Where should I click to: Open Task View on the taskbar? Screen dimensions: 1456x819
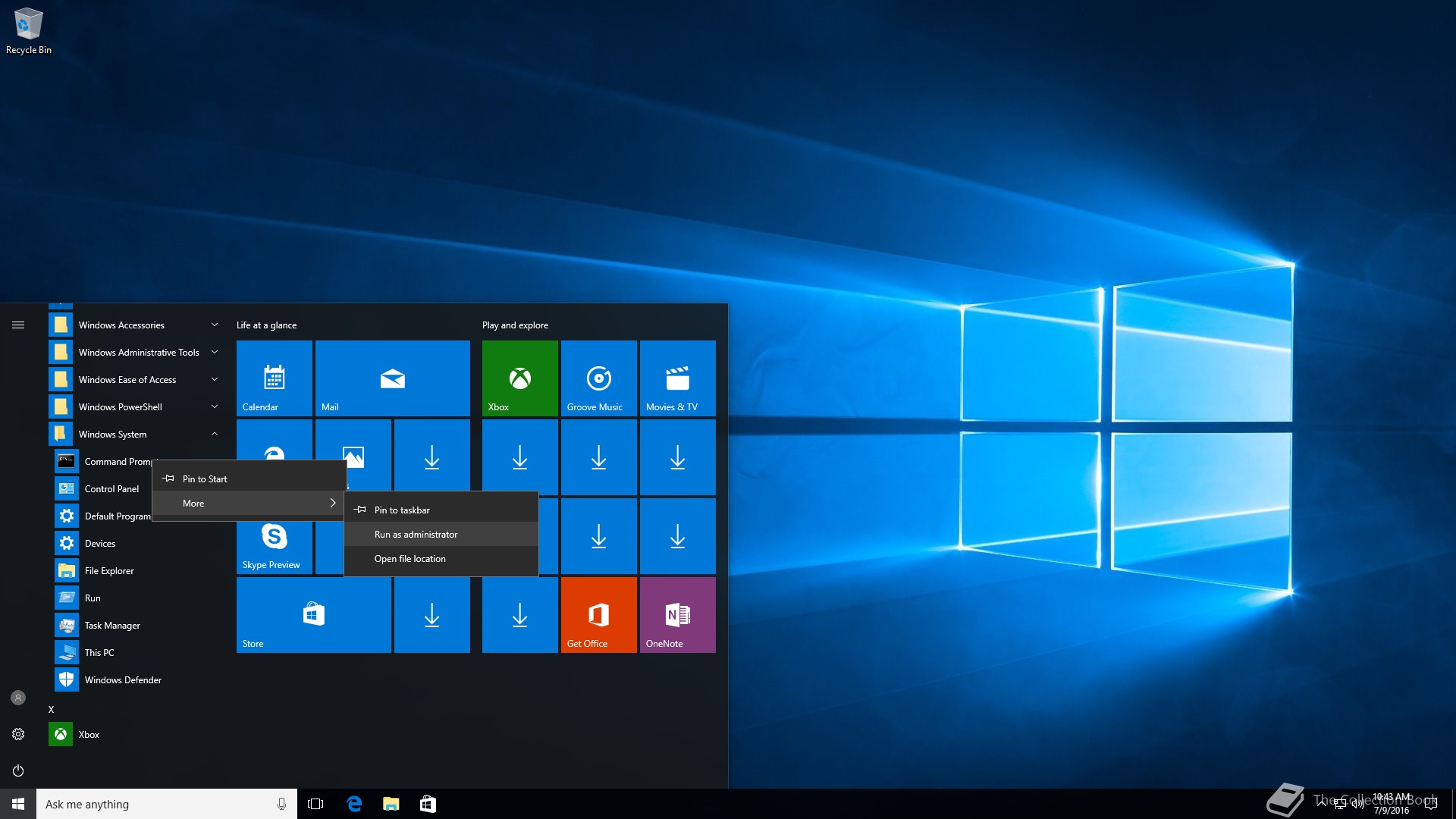click(315, 804)
